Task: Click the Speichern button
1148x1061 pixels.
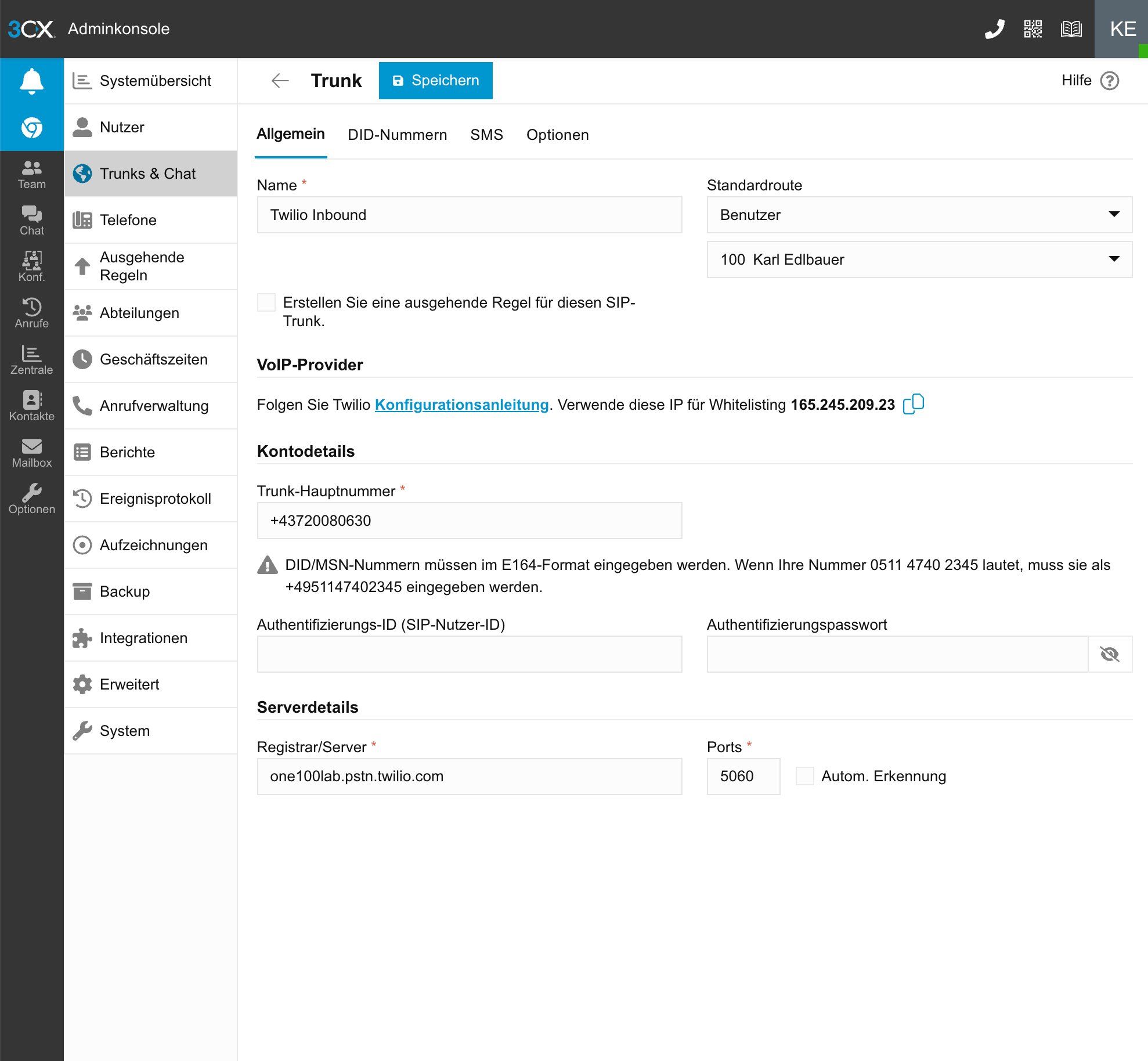Action: tap(435, 81)
